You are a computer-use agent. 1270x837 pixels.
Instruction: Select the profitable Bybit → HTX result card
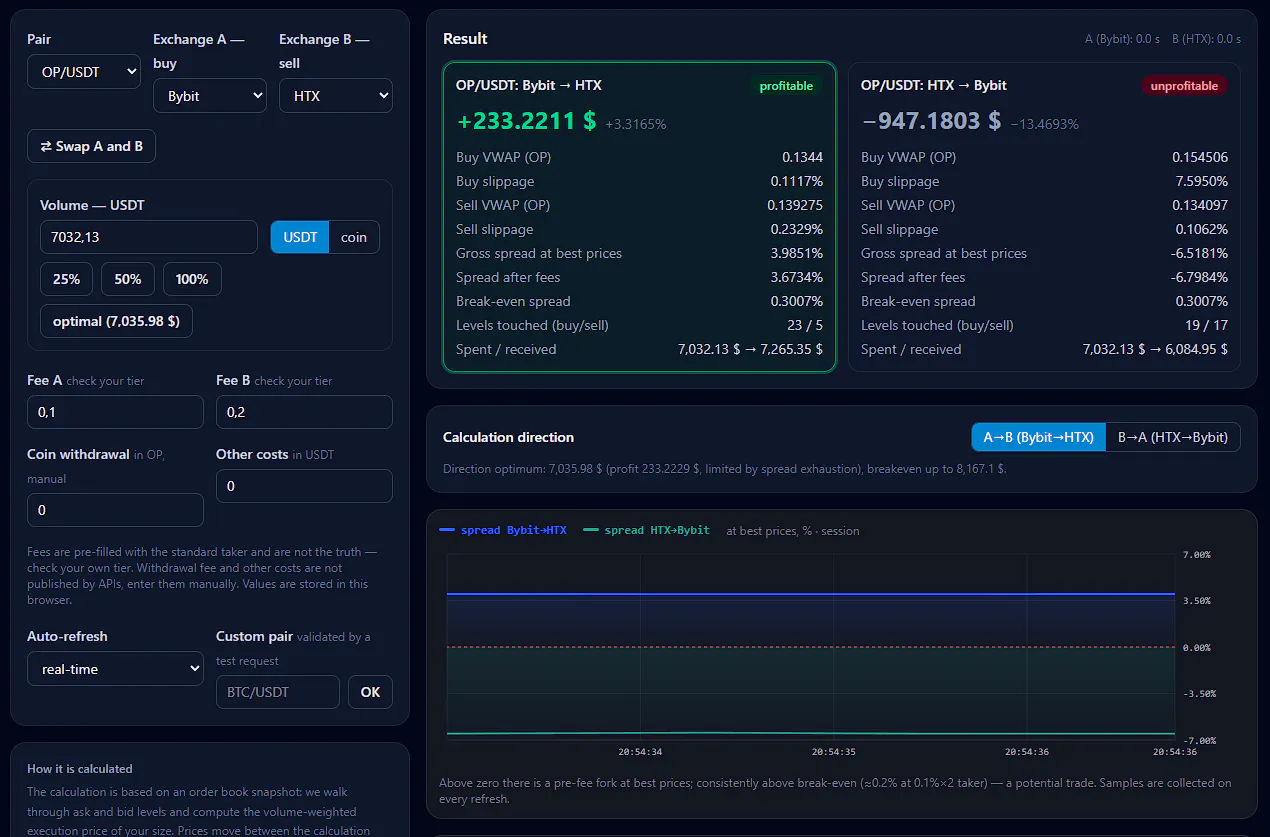tap(639, 217)
